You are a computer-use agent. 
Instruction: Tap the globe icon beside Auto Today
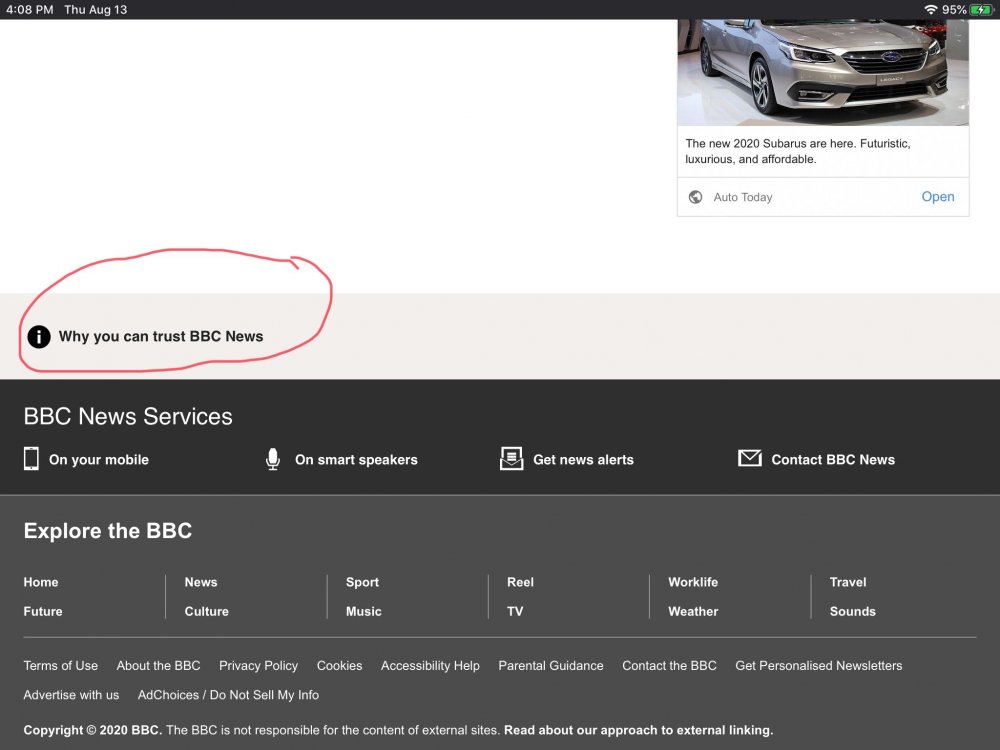click(696, 197)
